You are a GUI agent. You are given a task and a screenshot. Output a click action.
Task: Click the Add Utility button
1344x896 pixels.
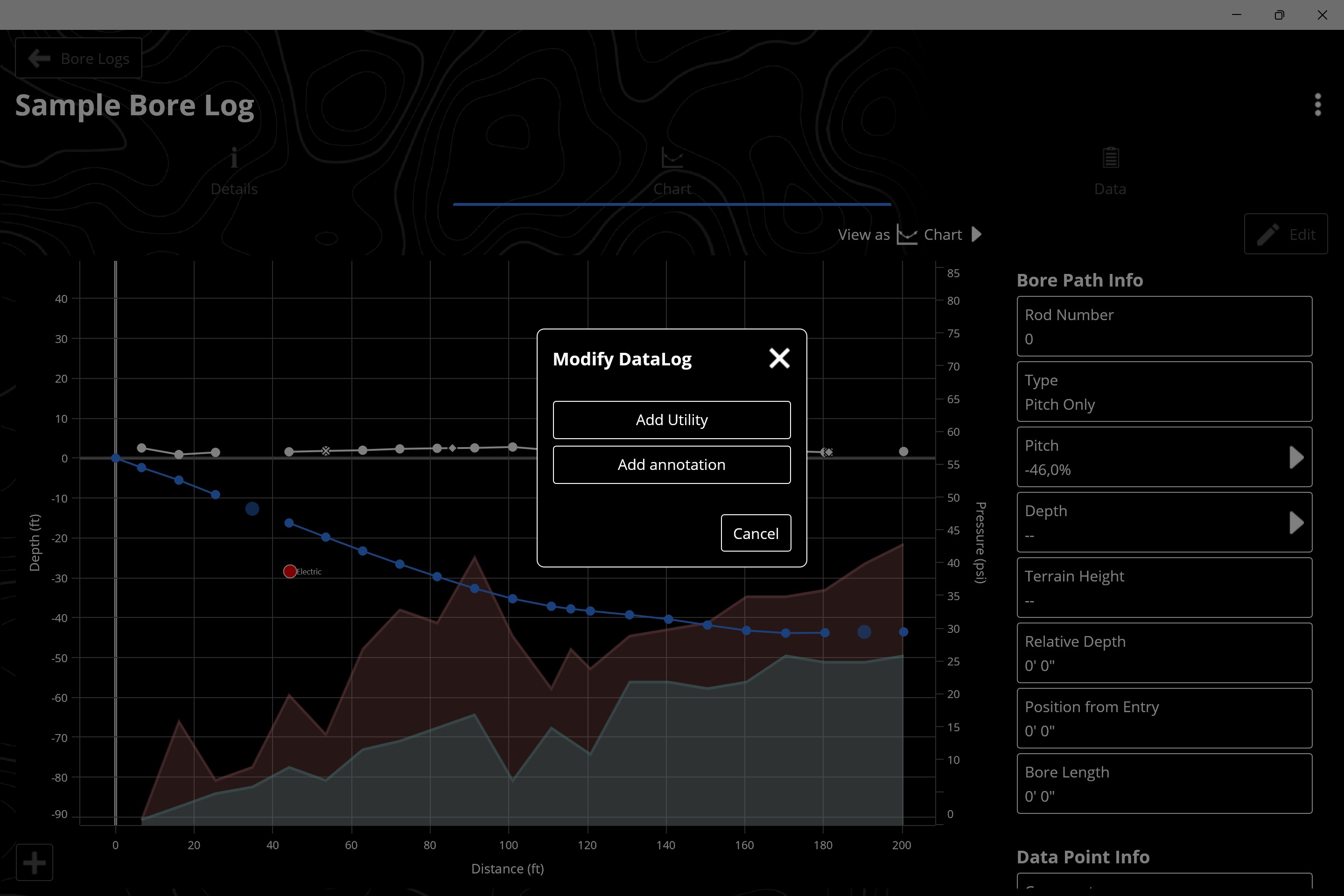point(672,420)
